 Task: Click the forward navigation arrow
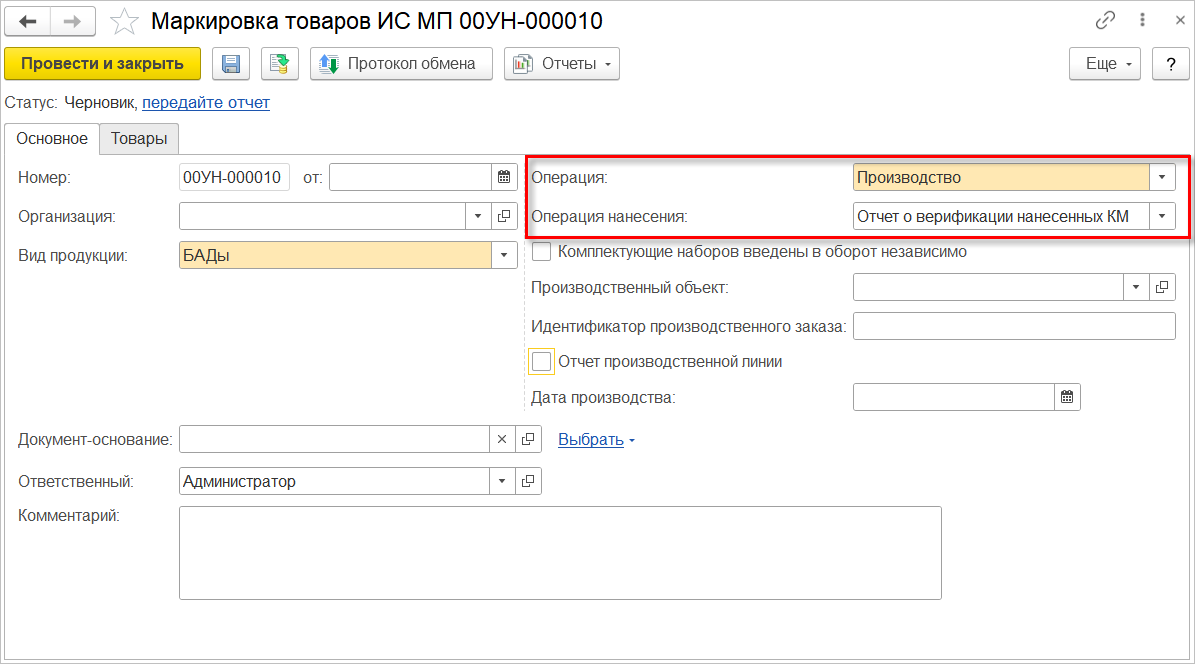pos(72,21)
